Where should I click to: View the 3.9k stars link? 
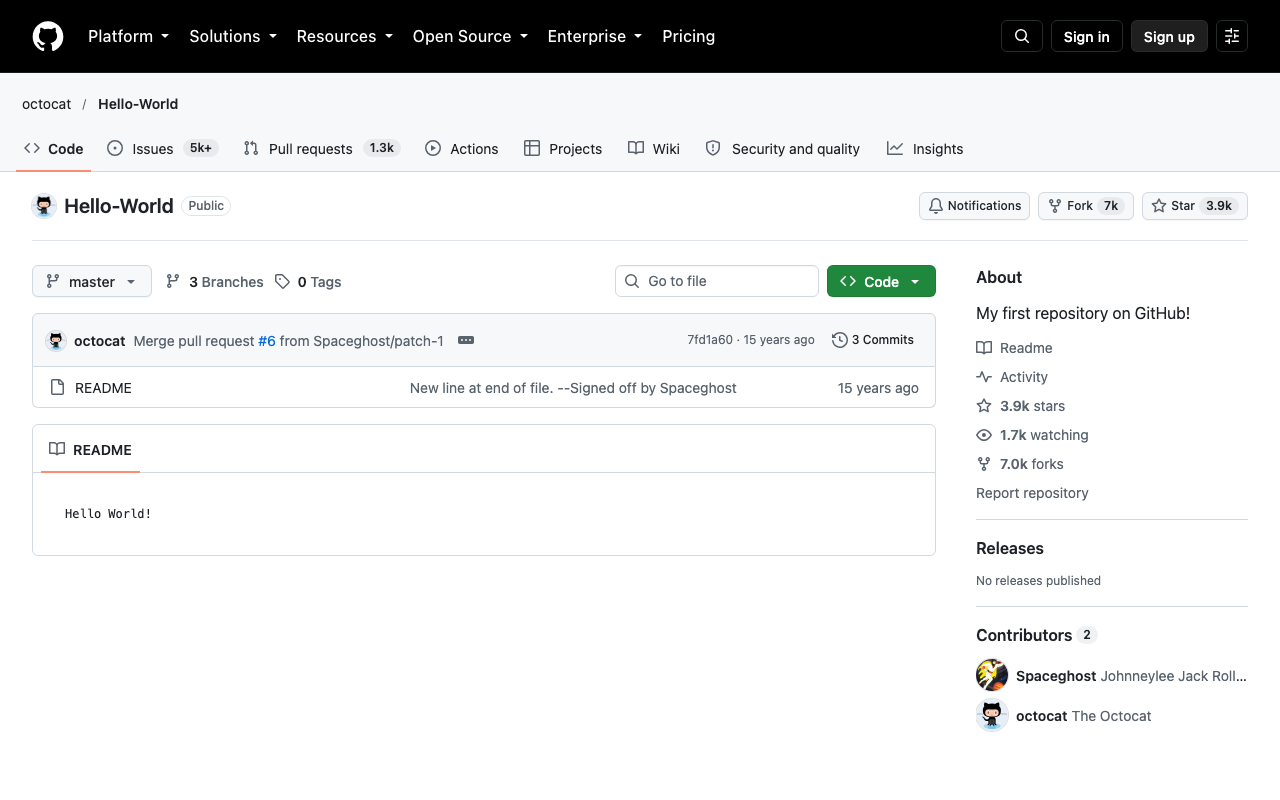coord(1020,406)
